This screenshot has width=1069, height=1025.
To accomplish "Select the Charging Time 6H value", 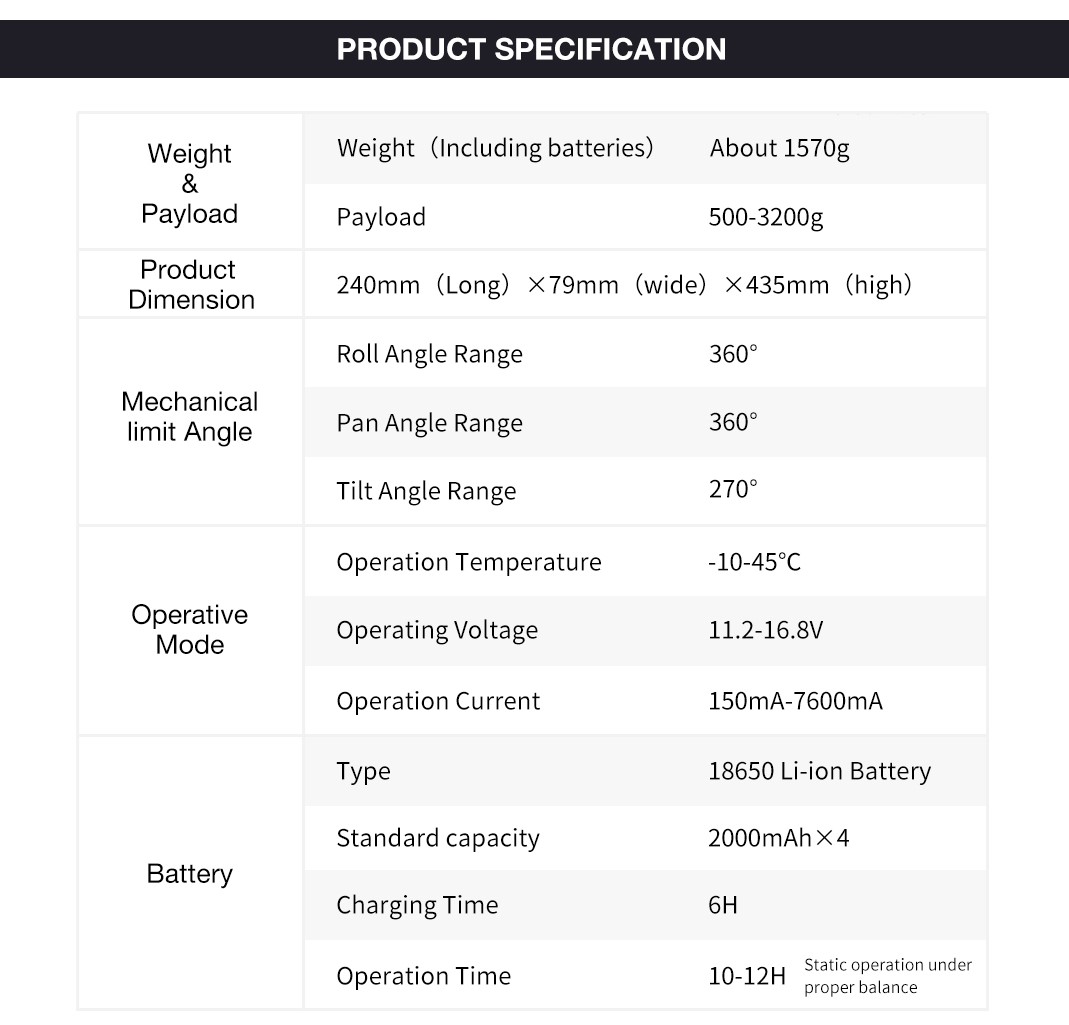I will coord(723,905).
